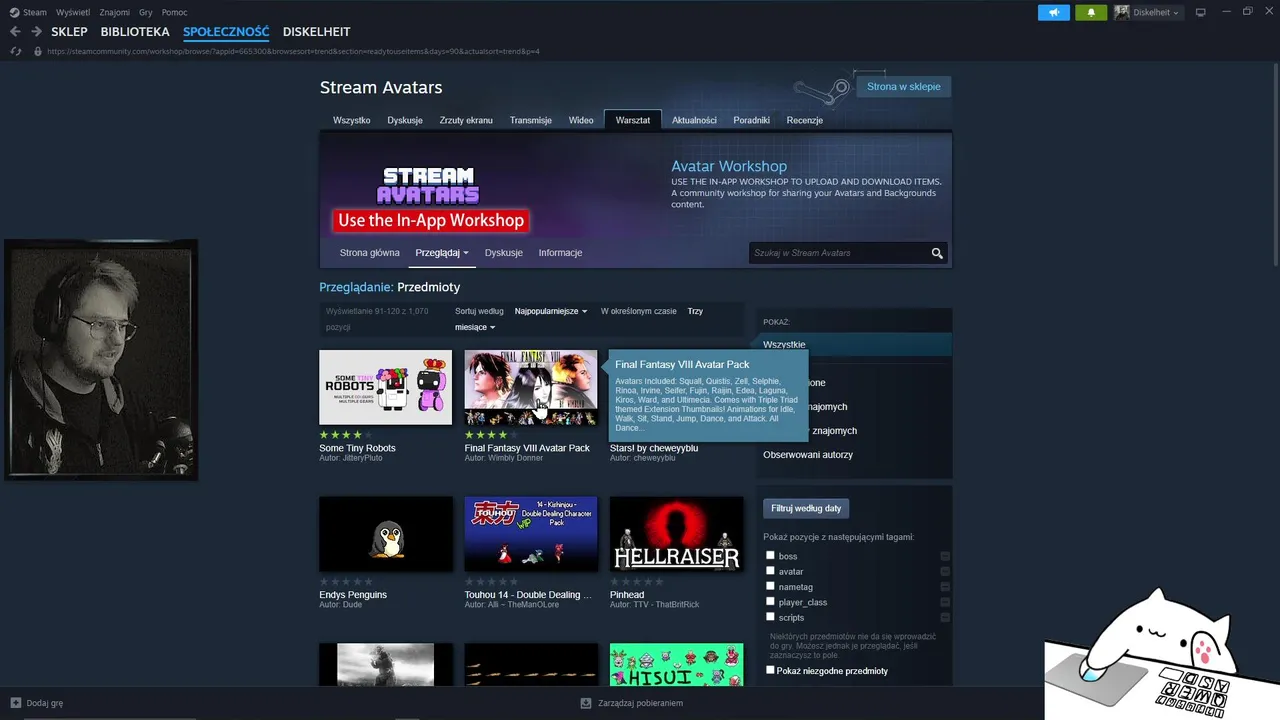1280x720 pixels.
Task: Click Filtruj według daty button
Action: [x=806, y=508]
